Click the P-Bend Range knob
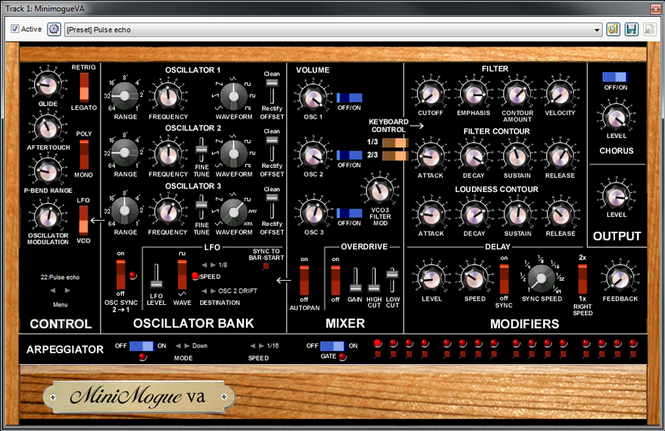 click(x=48, y=171)
